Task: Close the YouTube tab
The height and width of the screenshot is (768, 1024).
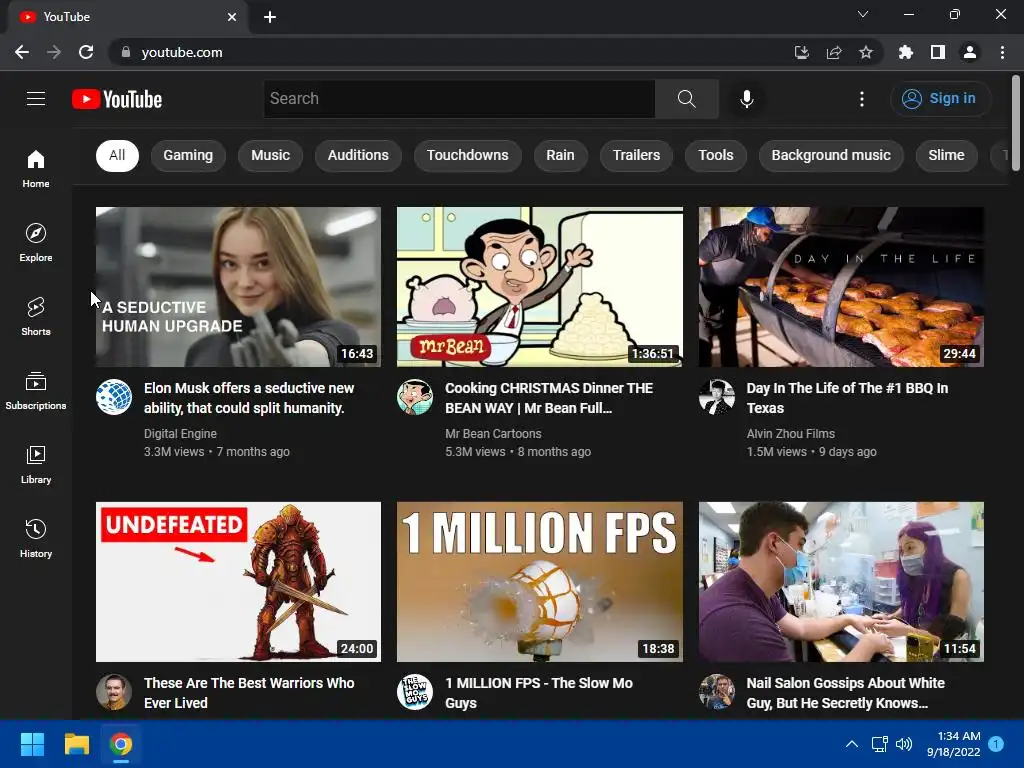Action: pos(232,17)
